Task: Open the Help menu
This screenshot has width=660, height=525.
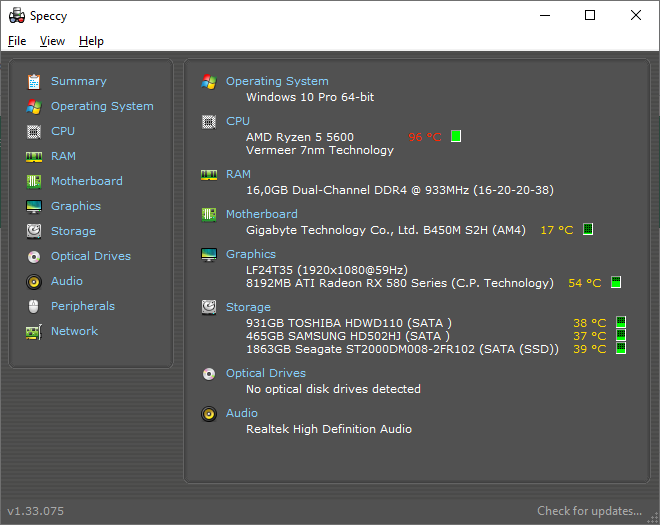Action: pyautogui.click(x=91, y=41)
